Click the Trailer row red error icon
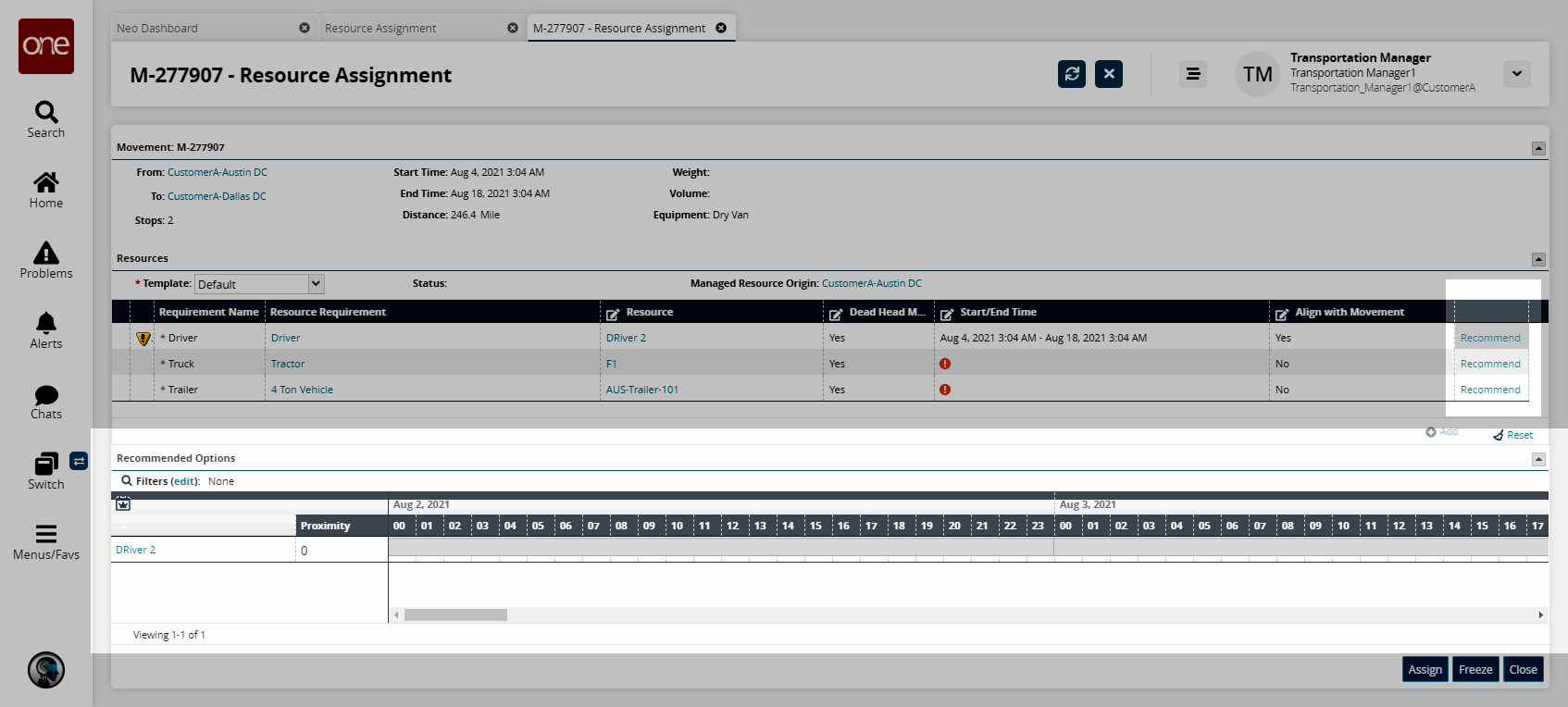 (x=945, y=390)
